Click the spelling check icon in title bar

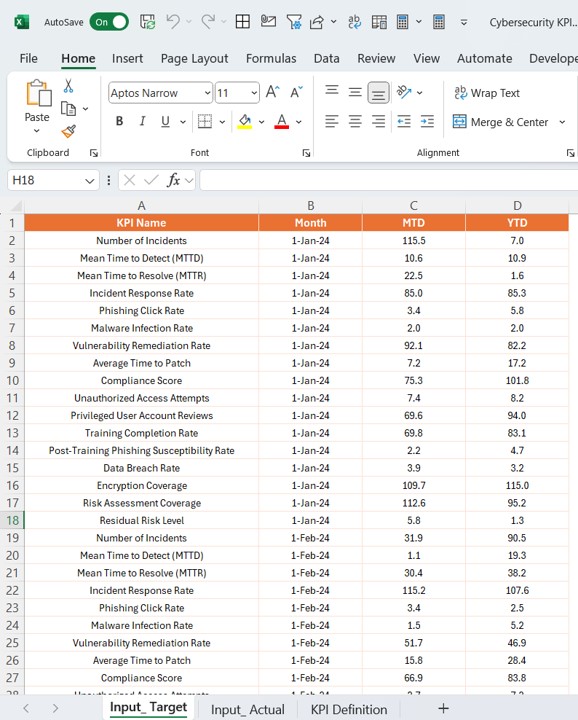pos(354,22)
